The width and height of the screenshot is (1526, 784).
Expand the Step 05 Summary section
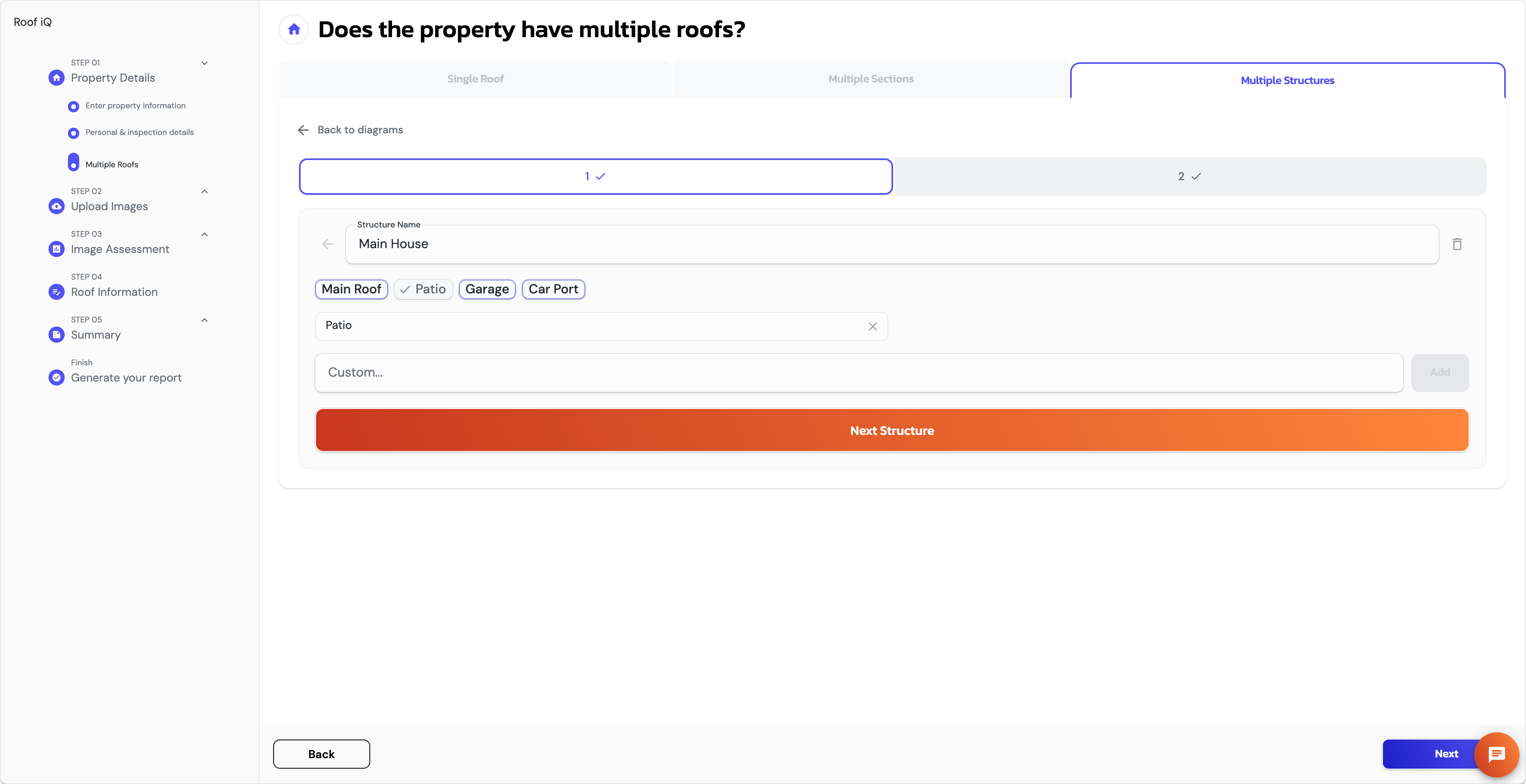[x=204, y=320]
